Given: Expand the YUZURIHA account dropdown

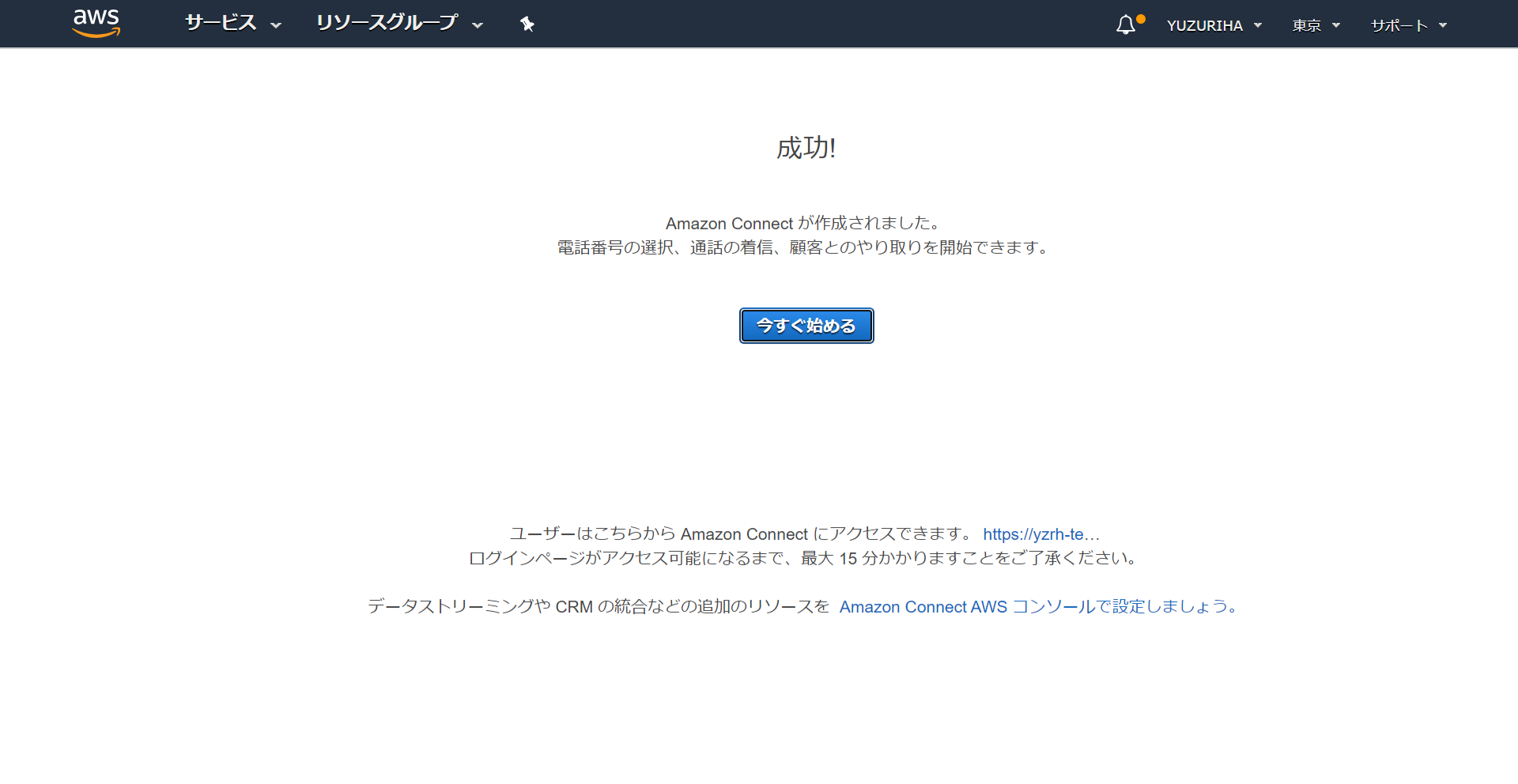Looking at the screenshot, I should pyautogui.click(x=1206, y=25).
